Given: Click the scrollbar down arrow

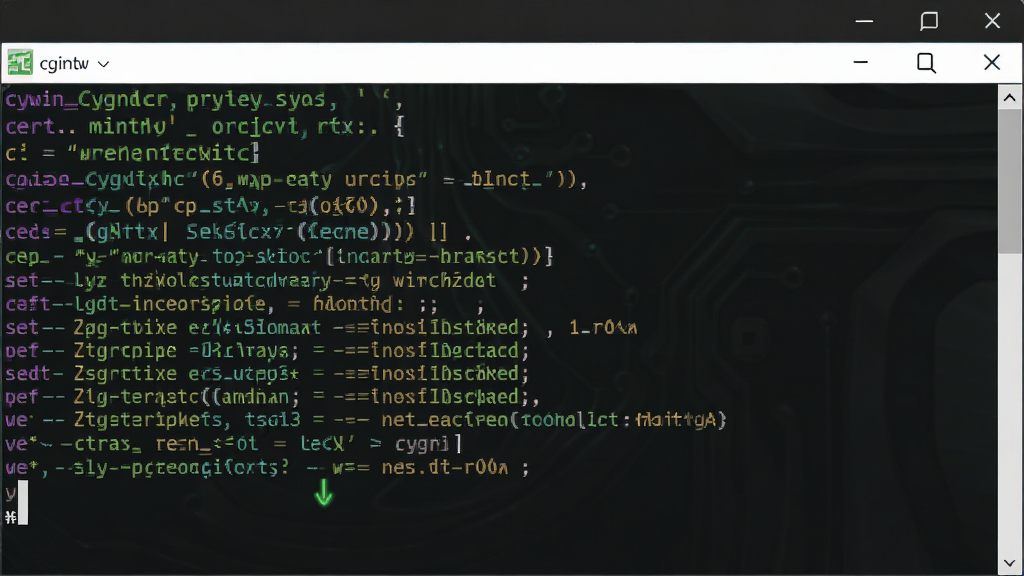Looking at the screenshot, I should [1010, 562].
